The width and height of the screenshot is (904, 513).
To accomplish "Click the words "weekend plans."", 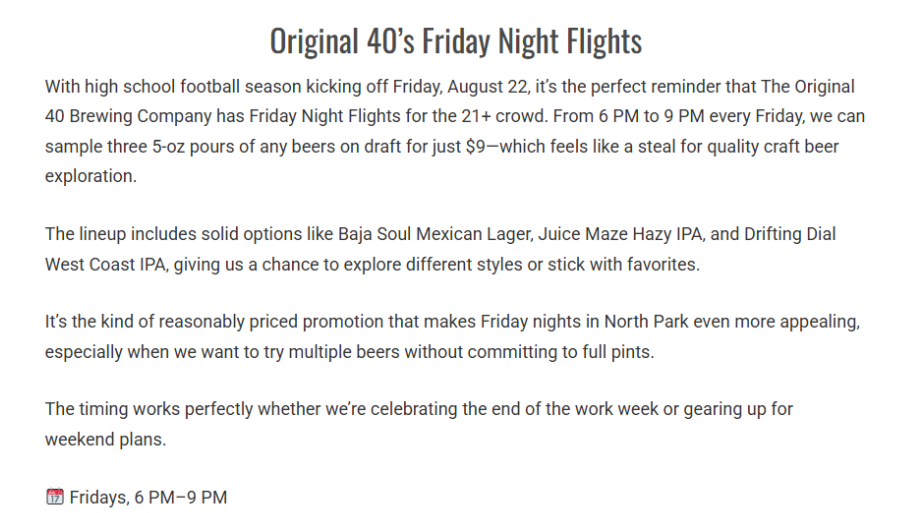I will (x=106, y=439).
